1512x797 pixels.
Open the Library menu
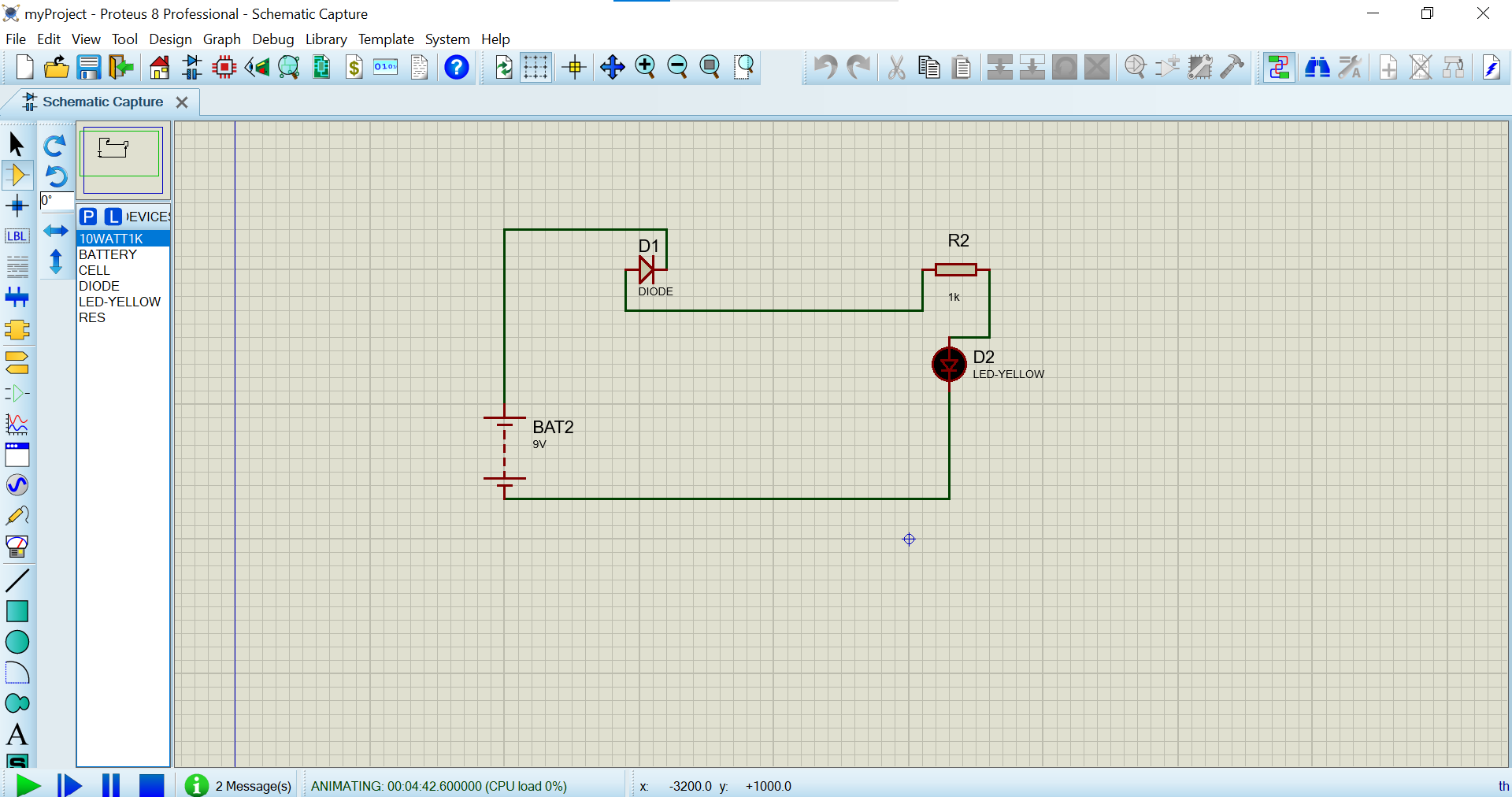pos(326,39)
